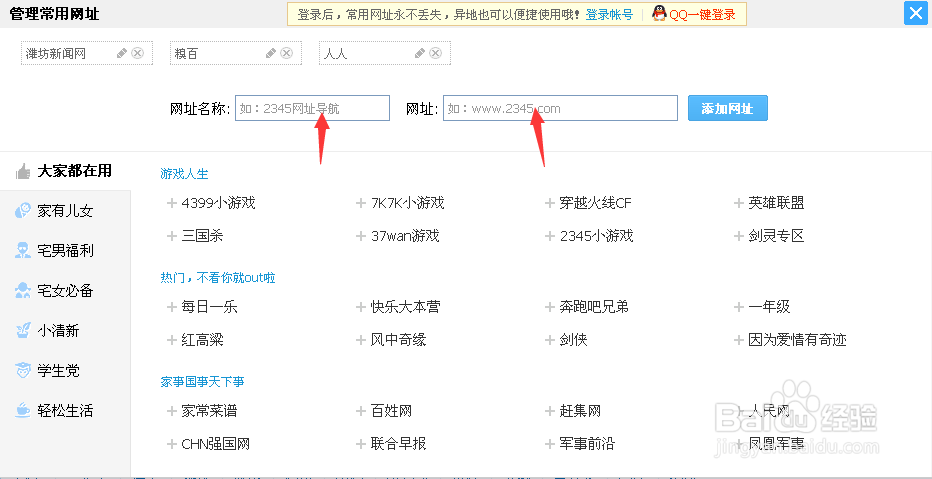Click the 登录帐号 link
Screen dimensions: 932x479
(609, 14)
